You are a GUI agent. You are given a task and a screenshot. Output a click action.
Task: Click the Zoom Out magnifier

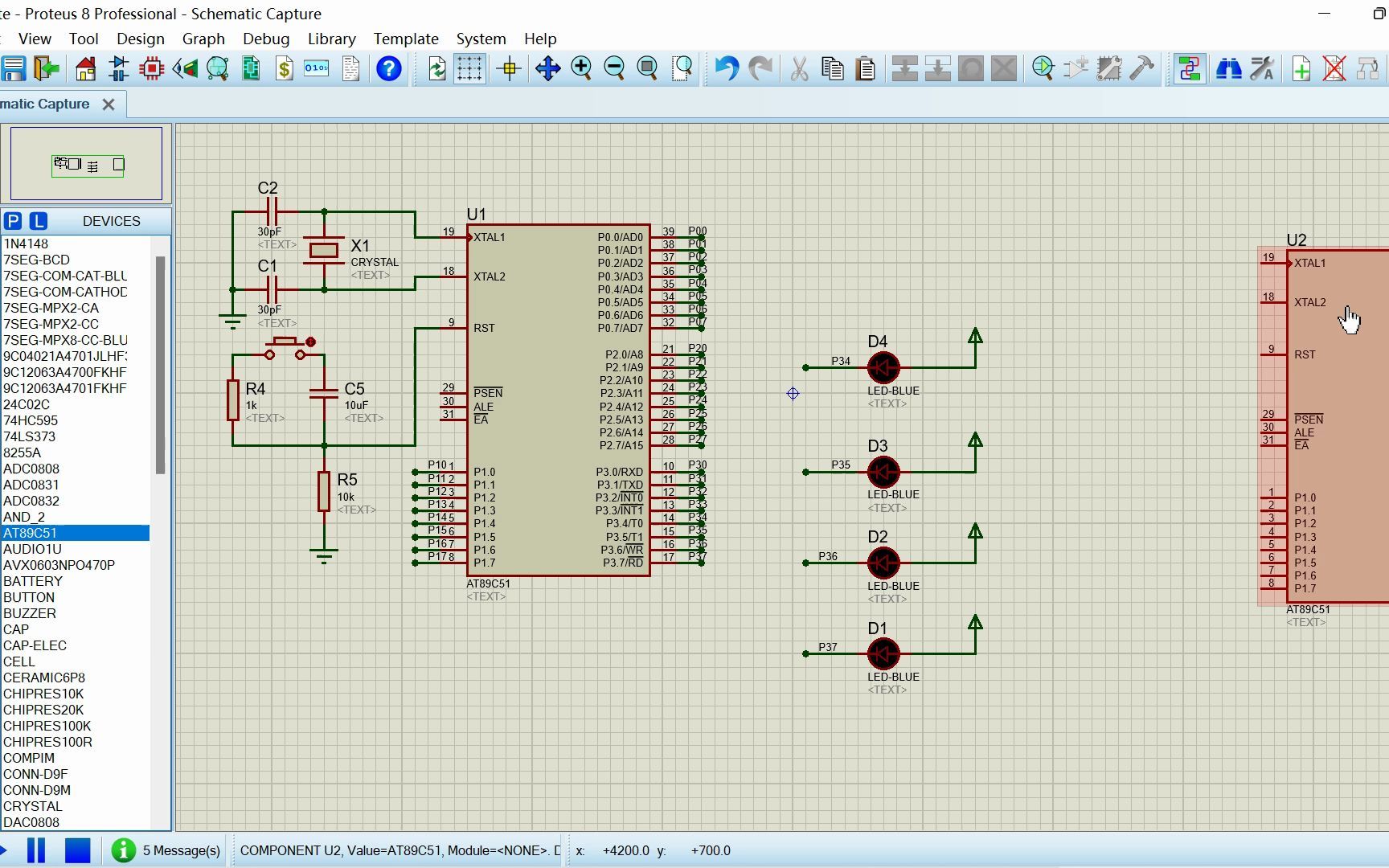tap(614, 68)
